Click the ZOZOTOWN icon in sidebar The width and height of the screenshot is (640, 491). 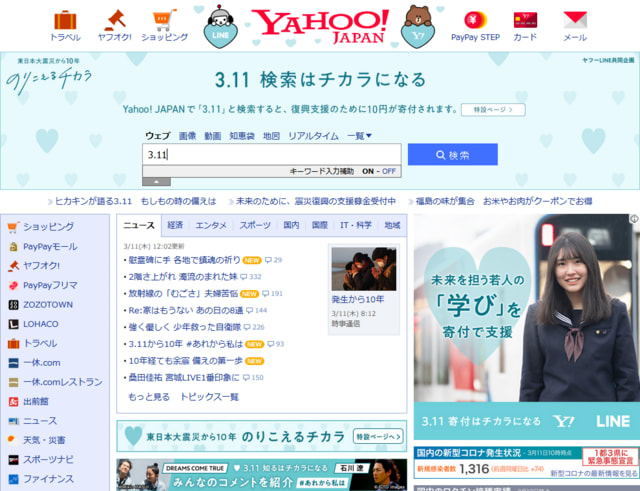(13, 305)
